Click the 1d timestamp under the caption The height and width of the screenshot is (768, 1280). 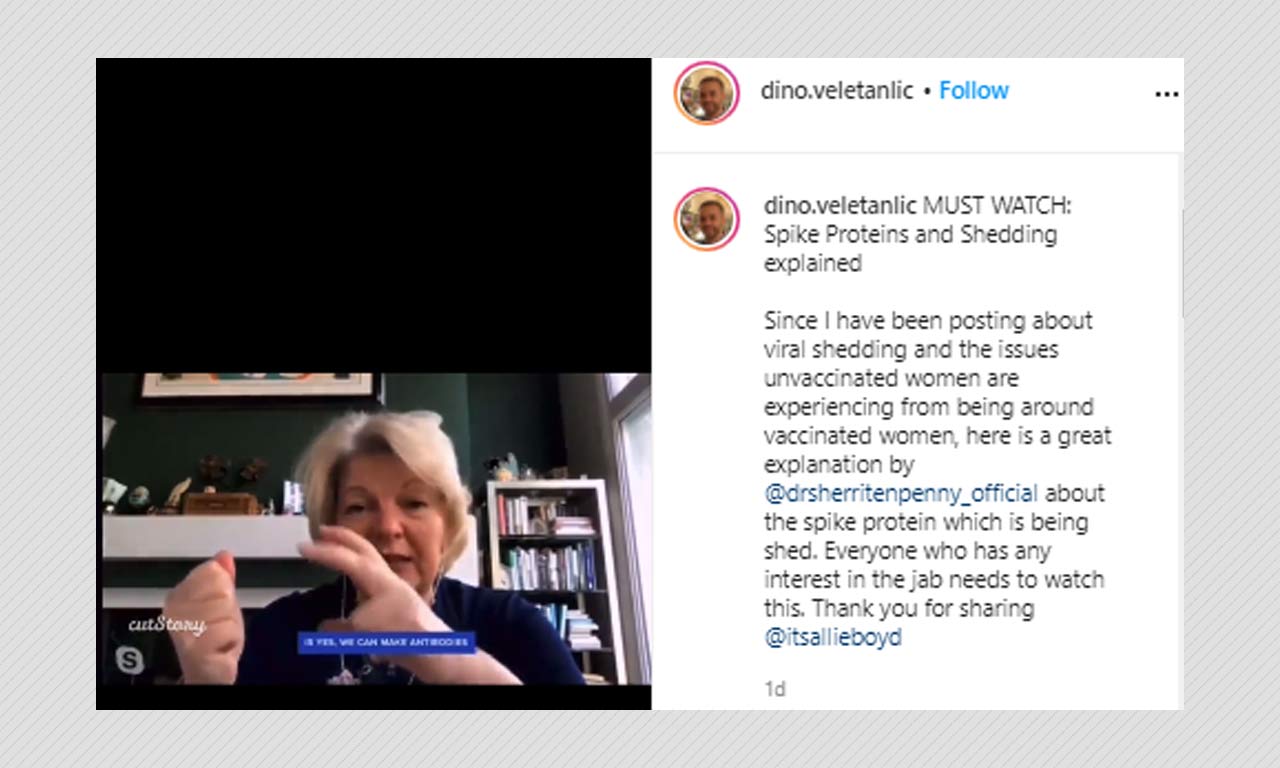click(x=774, y=689)
